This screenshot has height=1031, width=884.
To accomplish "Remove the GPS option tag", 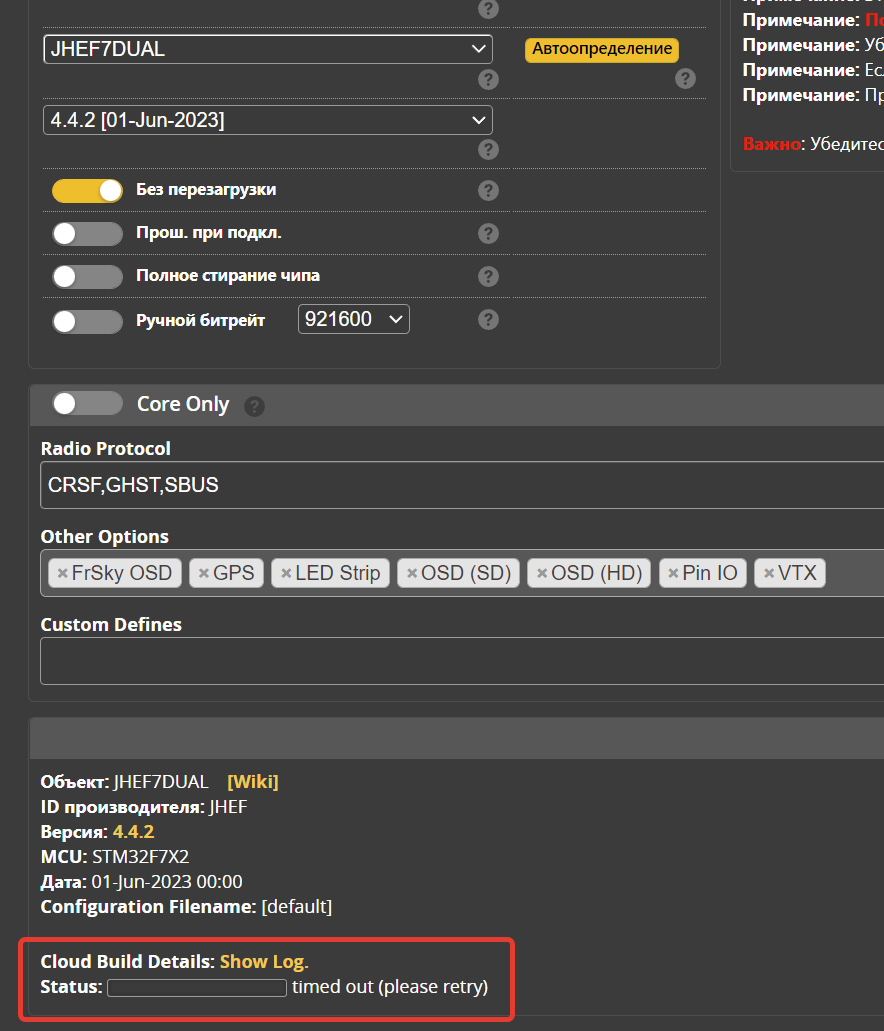I will pos(206,573).
